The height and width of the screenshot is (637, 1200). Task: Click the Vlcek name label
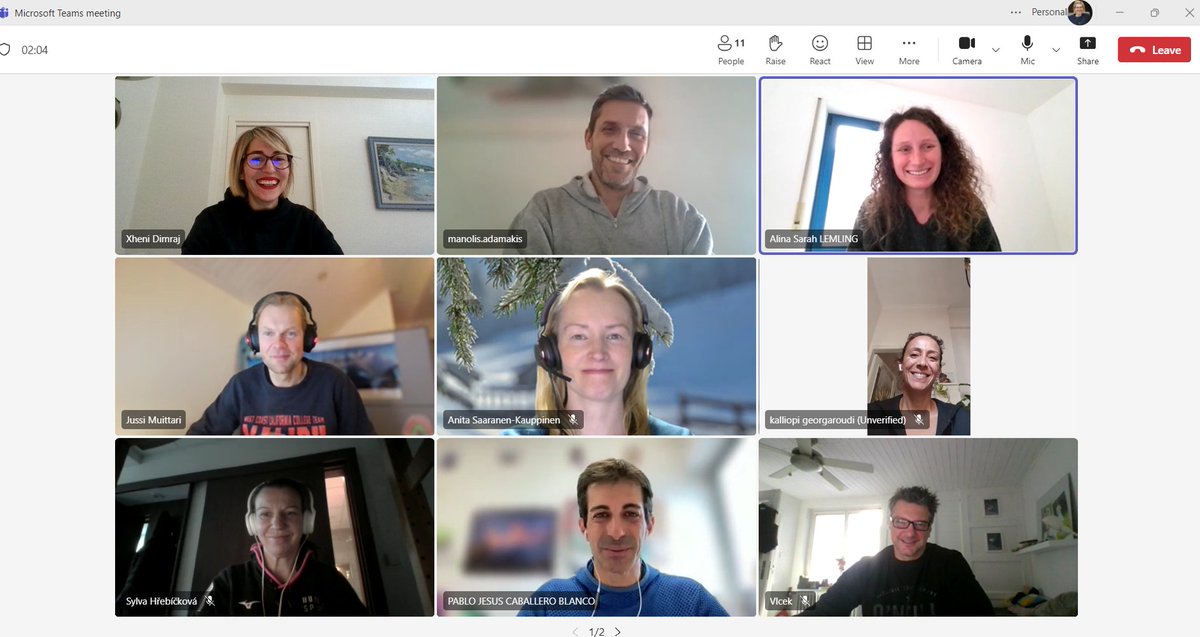point(780,601)
